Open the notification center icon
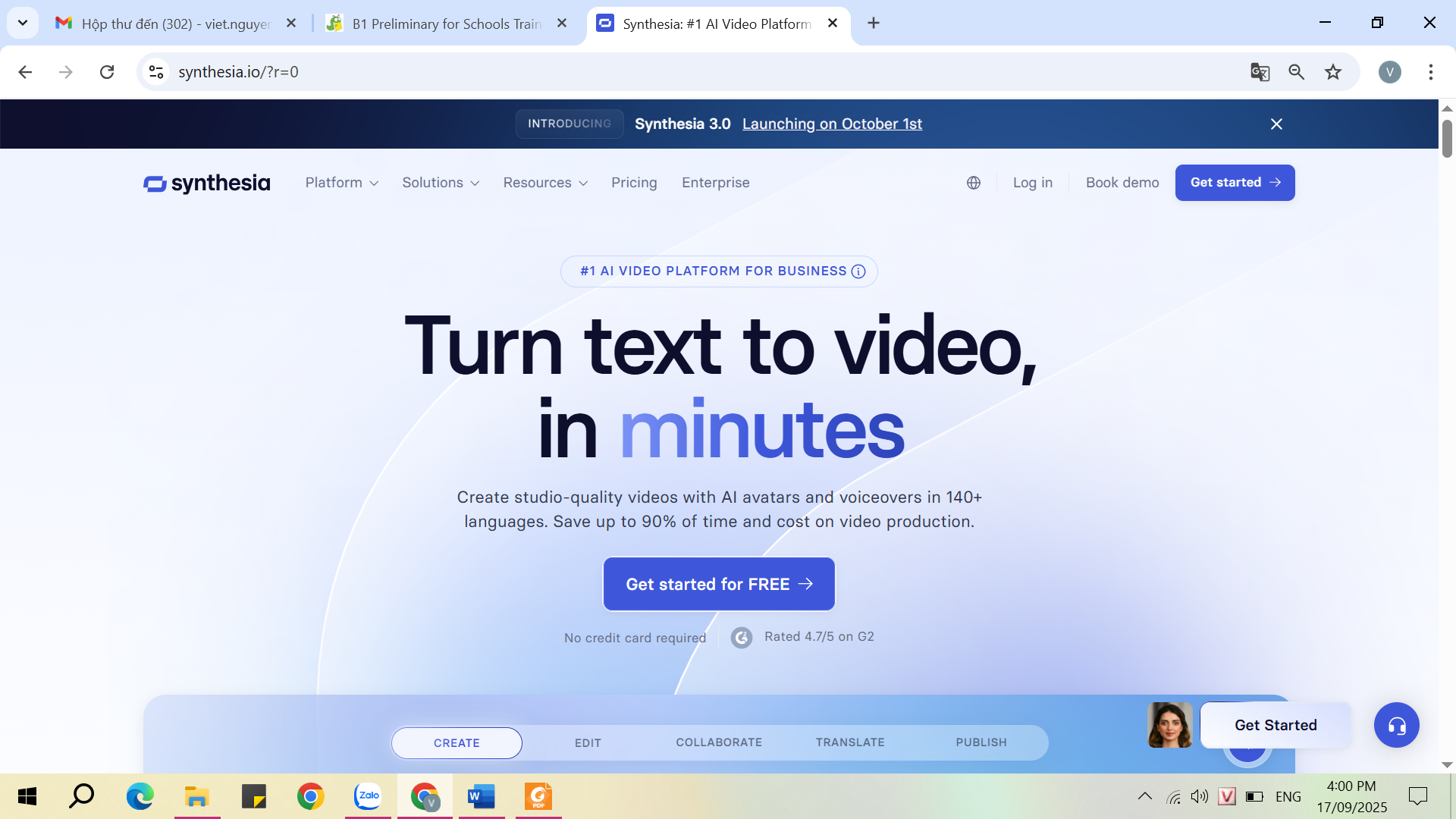1456x819 pixels. click(x=1417, y=796)
